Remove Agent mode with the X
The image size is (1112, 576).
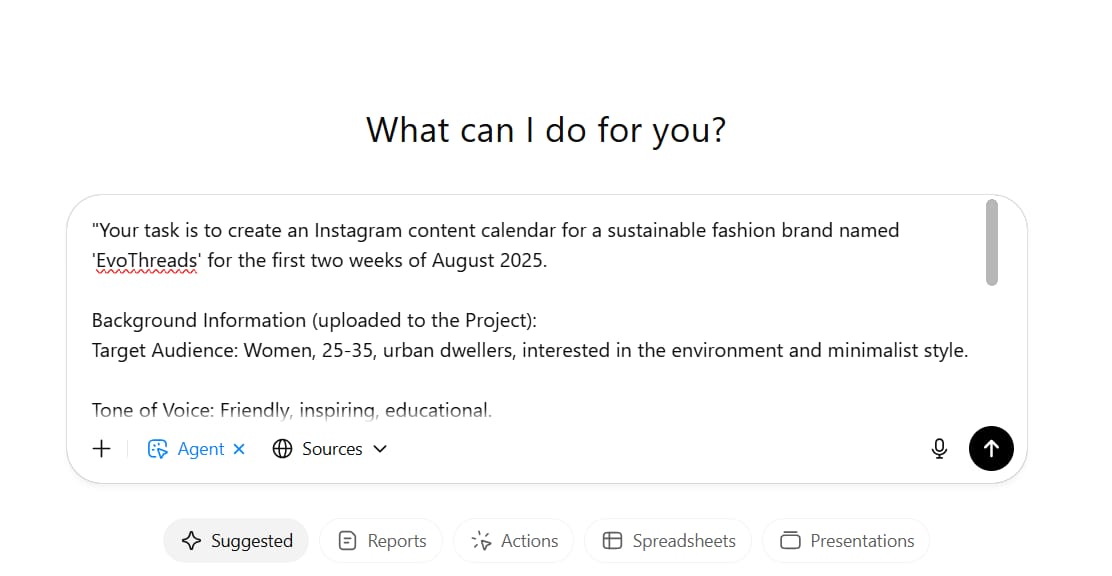coord(239,449)
